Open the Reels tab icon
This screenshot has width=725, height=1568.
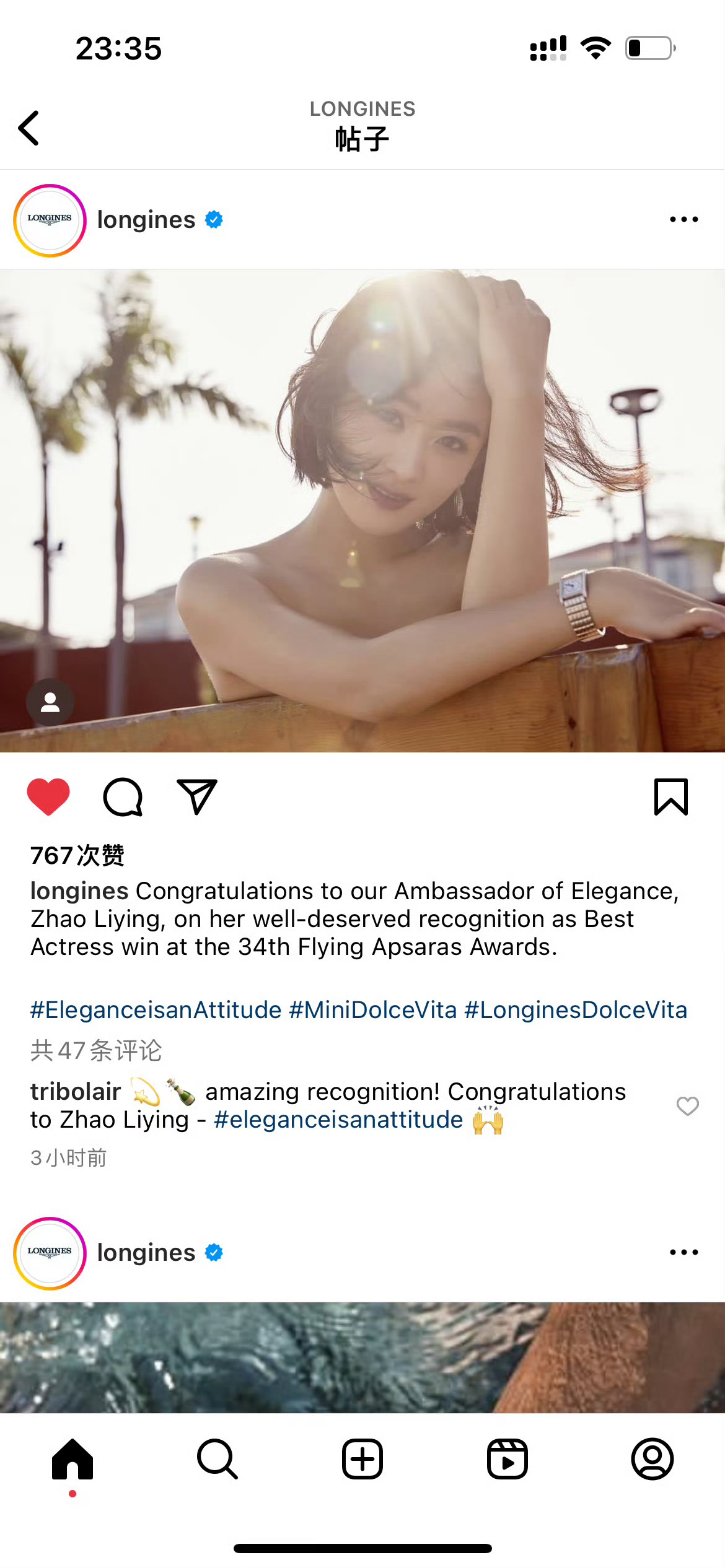point(507,1459)
